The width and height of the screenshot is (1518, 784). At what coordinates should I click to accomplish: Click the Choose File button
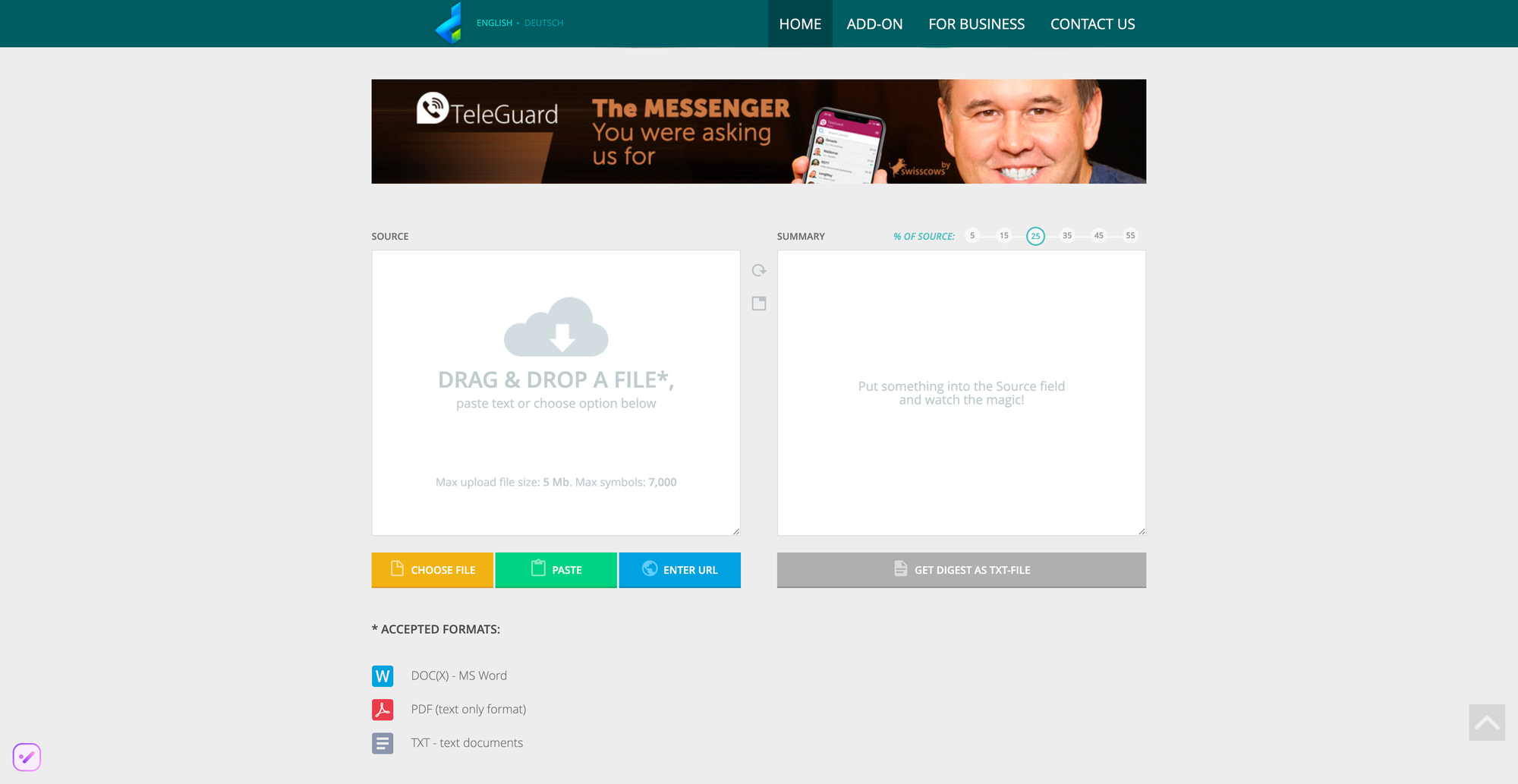(433, 570)
